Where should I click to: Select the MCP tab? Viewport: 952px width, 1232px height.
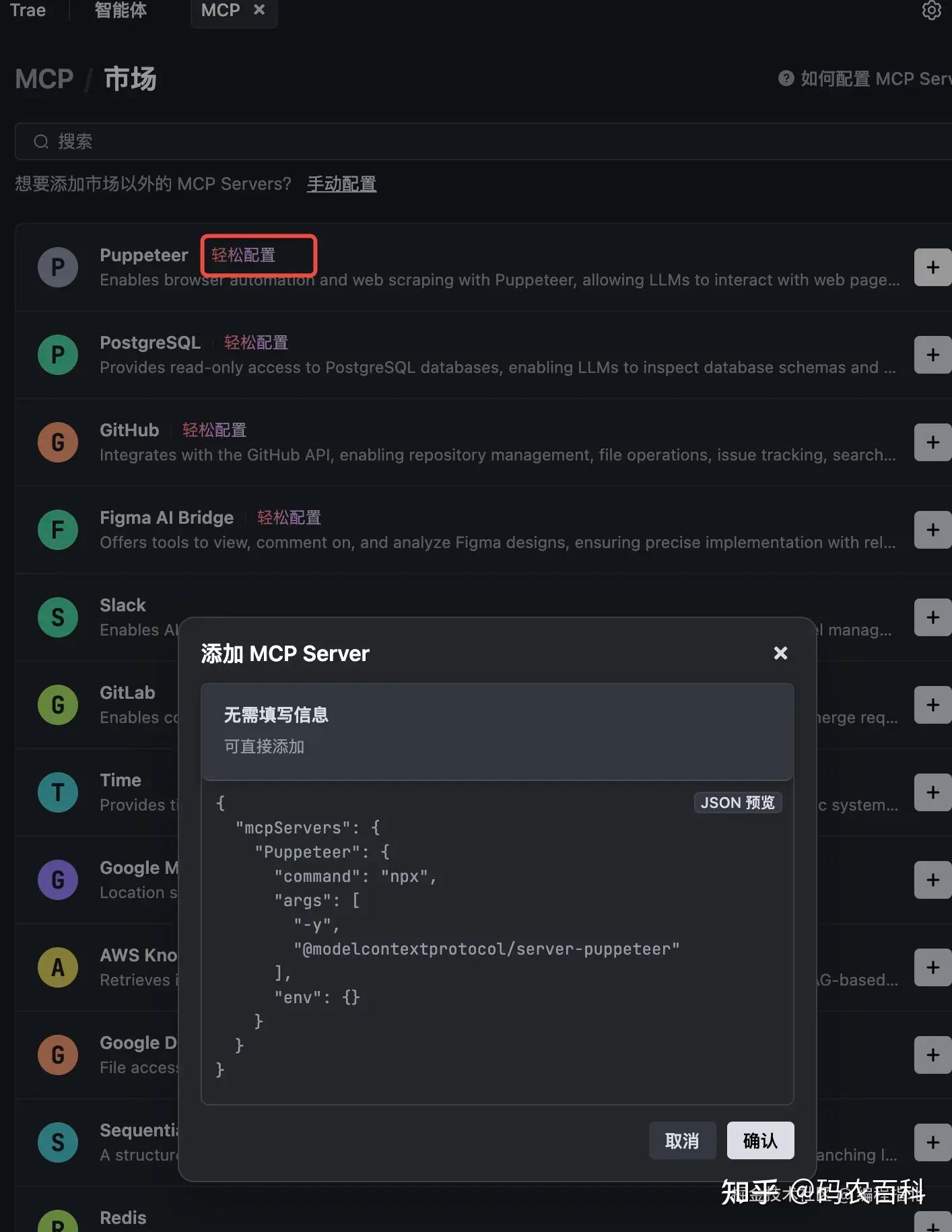pyautogui.click(x=220, y=10)
